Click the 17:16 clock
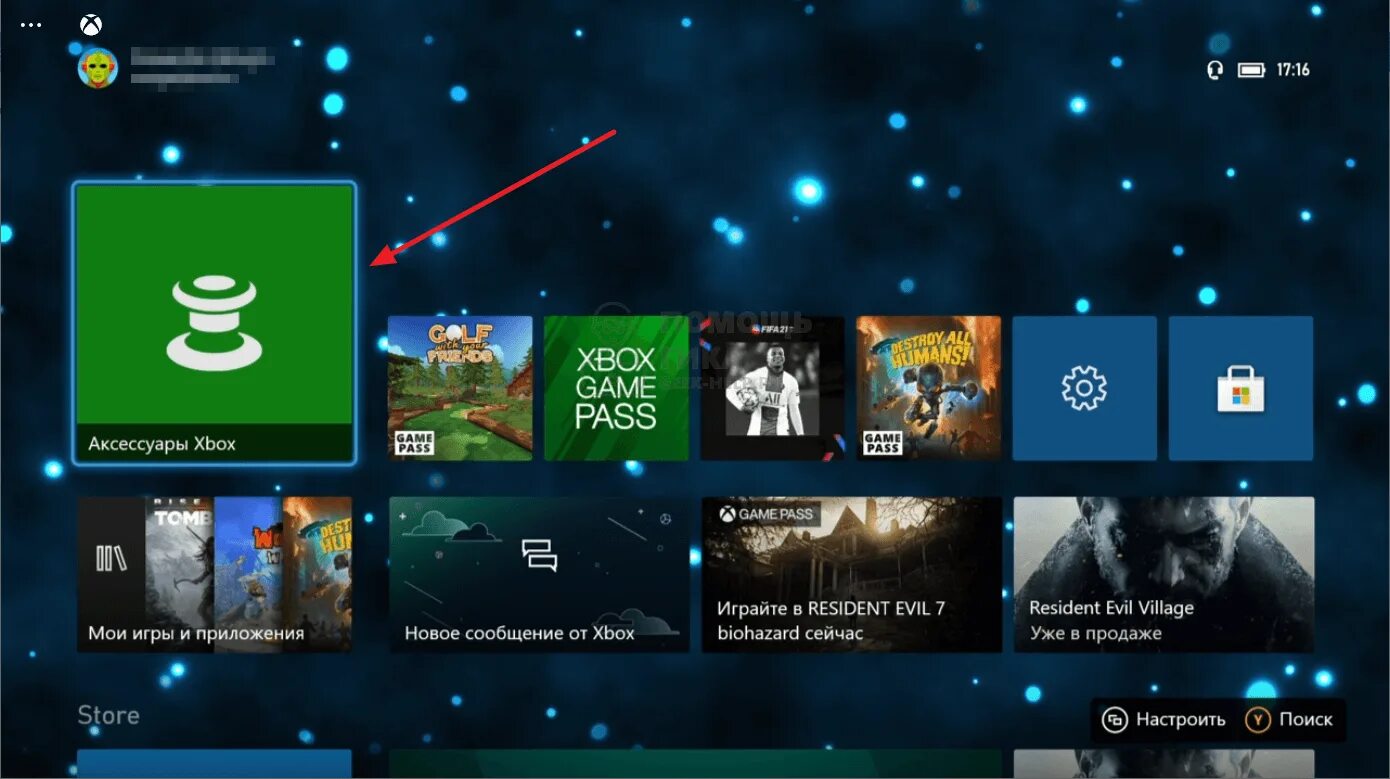Image resolution: width=1390 pixels, height=779 pixels. 1293,70
